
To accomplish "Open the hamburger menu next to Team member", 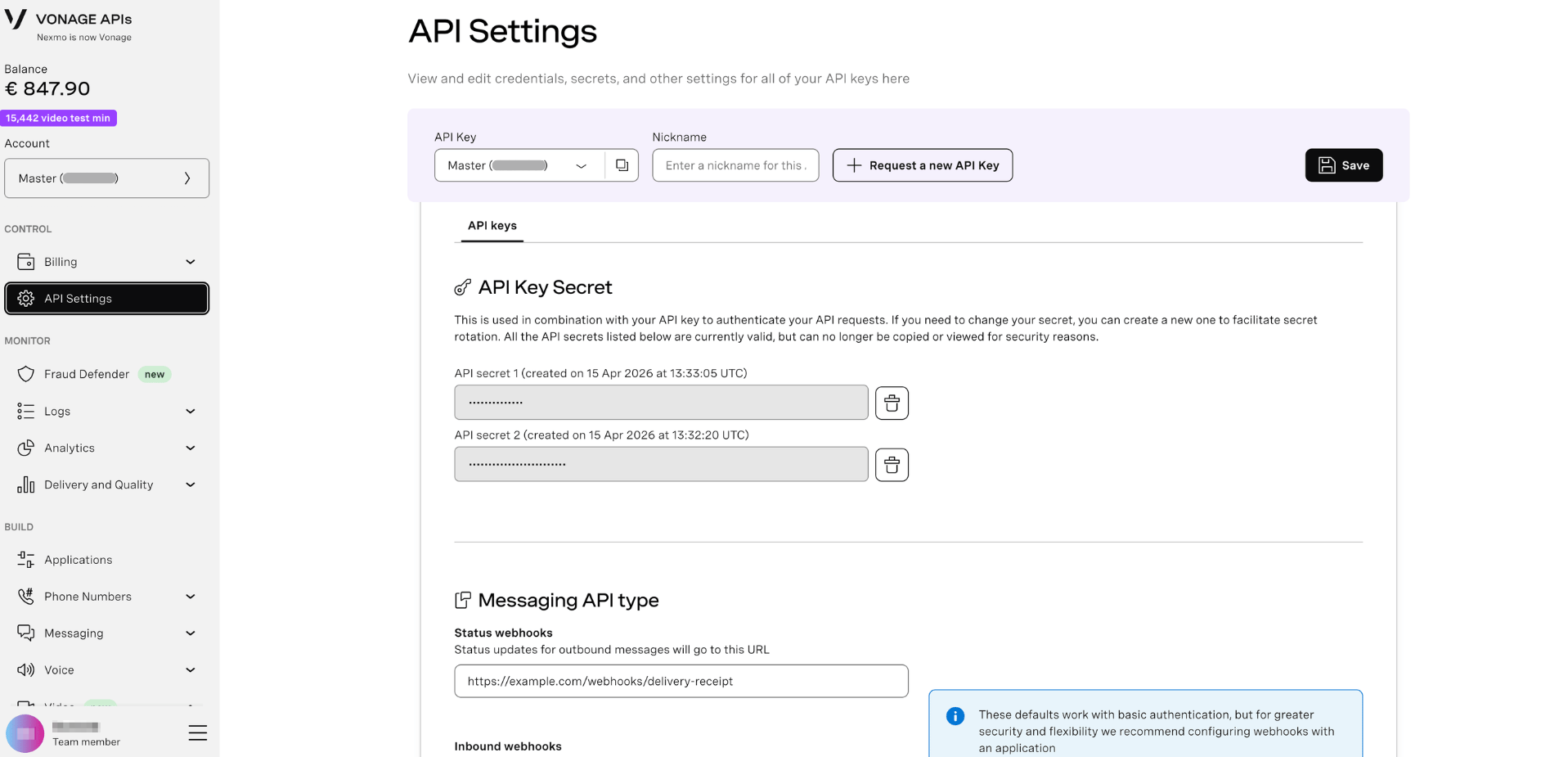I will click(x=198, y=732).
